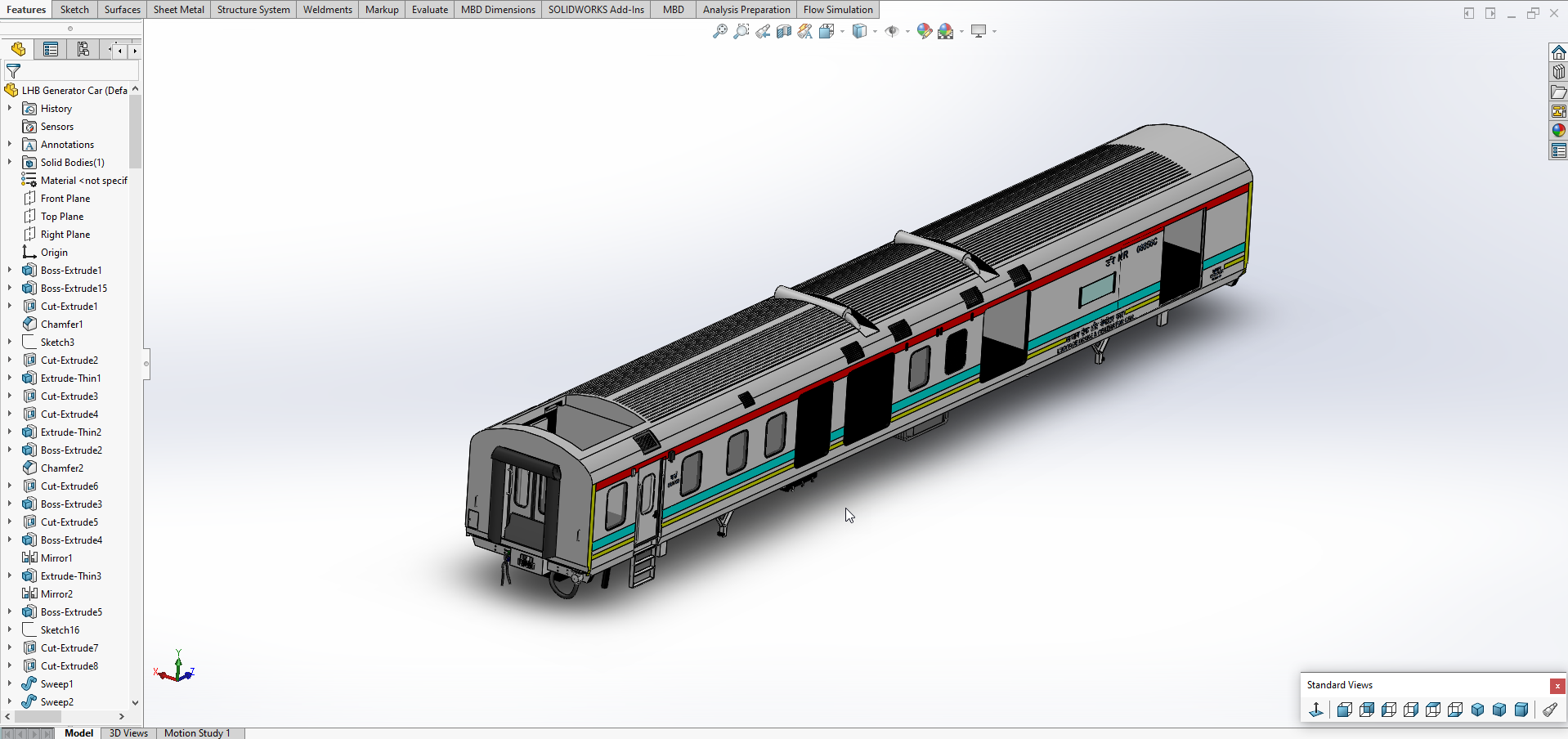Expand the History folder in tree
1568x739 pixels.
10,108
